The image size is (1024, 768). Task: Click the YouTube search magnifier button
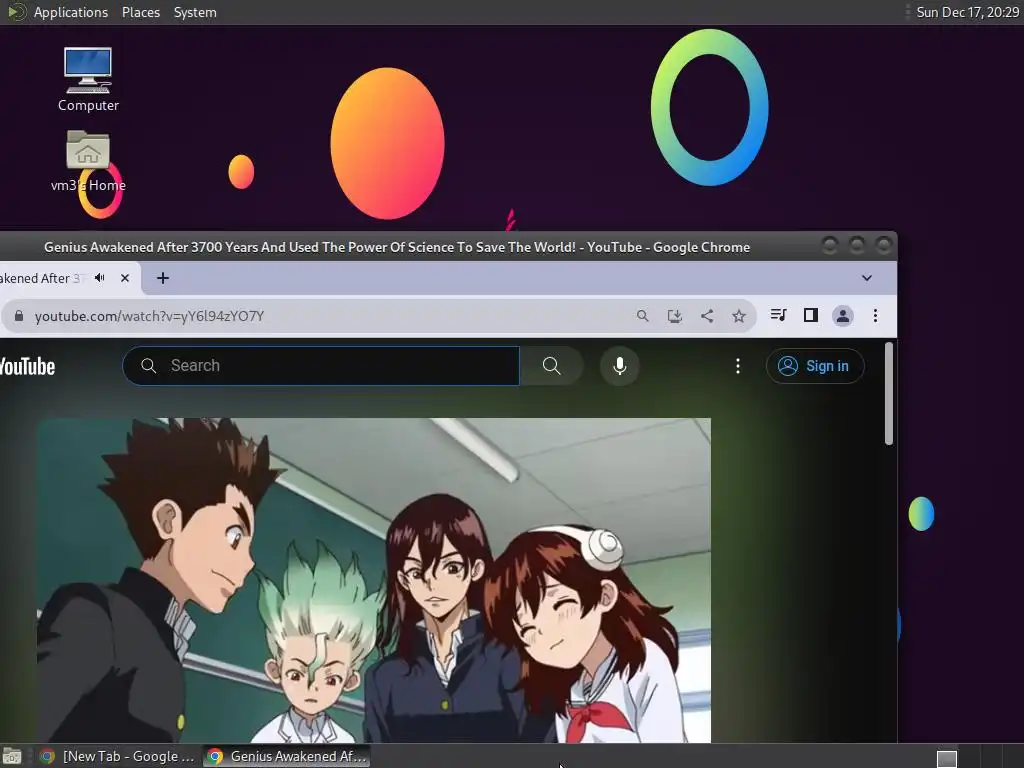[x=551, y=366]
